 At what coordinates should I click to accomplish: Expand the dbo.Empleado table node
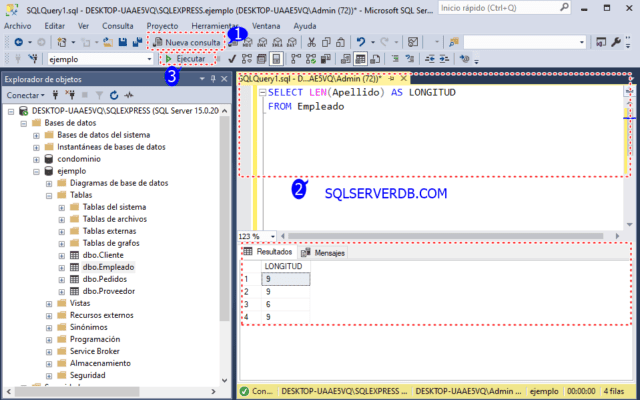[x=61, y=268]
